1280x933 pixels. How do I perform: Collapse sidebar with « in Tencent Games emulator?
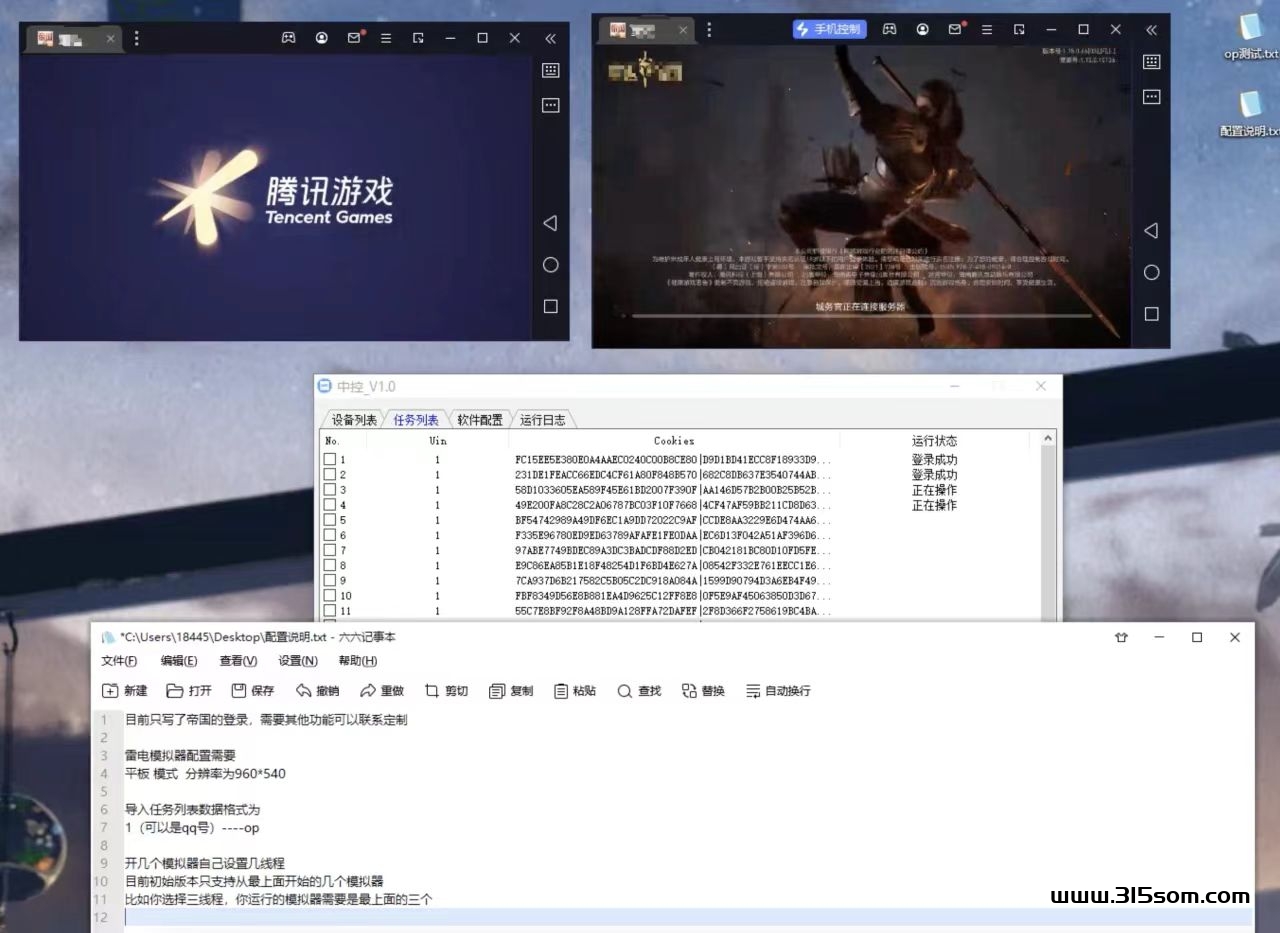click(x=550, y=38)
